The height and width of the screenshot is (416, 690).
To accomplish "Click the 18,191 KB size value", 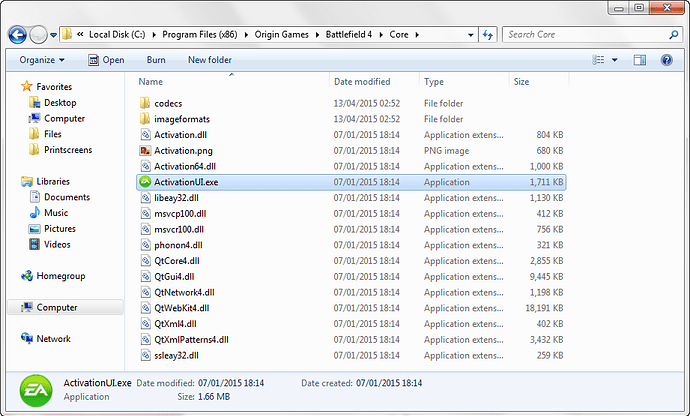I will [544, 308].
